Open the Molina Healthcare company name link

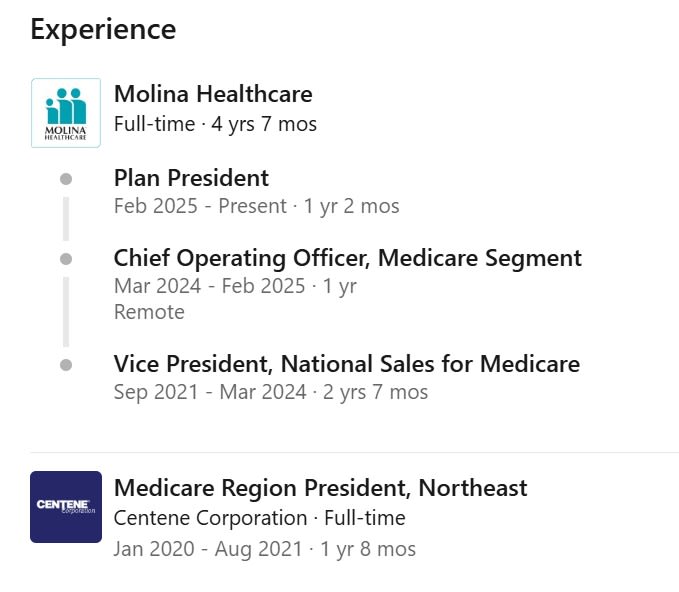click(213, 94)
